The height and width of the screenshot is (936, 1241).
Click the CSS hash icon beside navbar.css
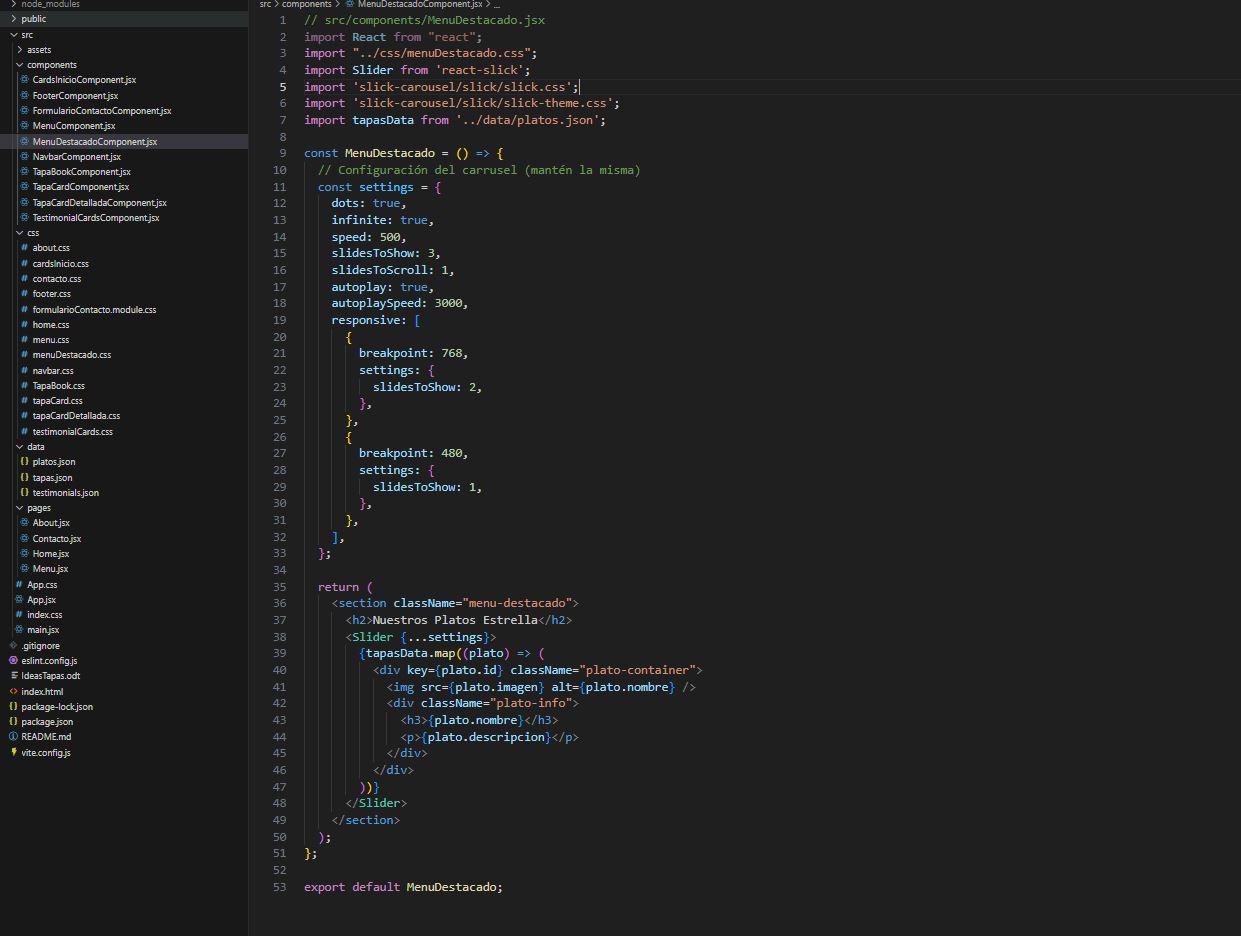click(x=24, y=371)
